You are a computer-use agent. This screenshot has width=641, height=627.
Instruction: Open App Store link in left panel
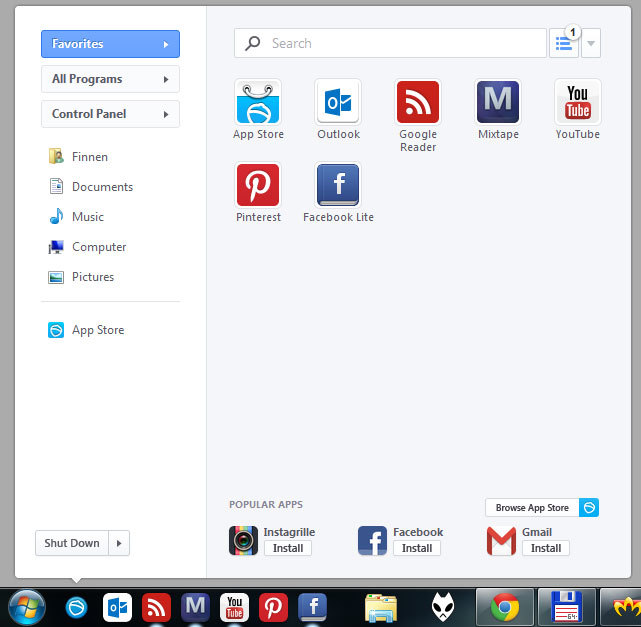86,330
